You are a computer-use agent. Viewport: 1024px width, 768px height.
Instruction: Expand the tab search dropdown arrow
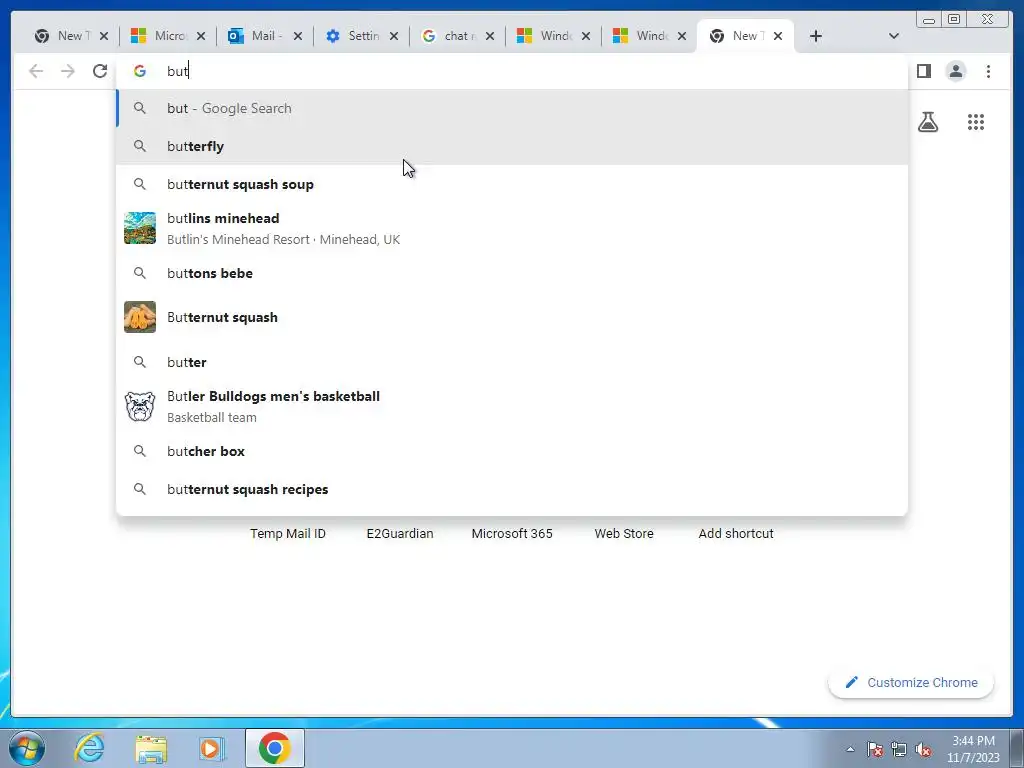point(893,36)
